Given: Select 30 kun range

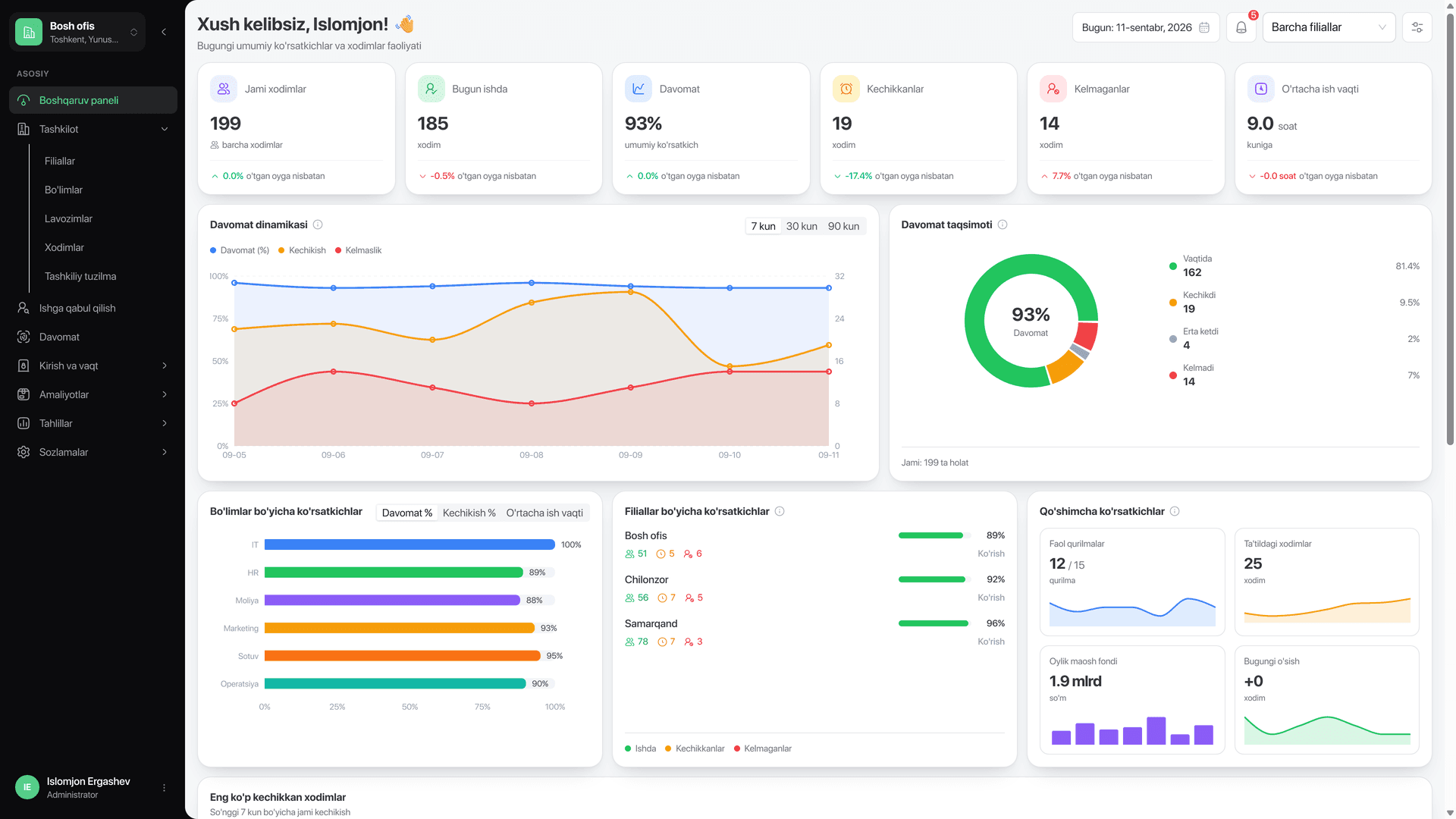Looking at the screenshot, I should point(802,226).
